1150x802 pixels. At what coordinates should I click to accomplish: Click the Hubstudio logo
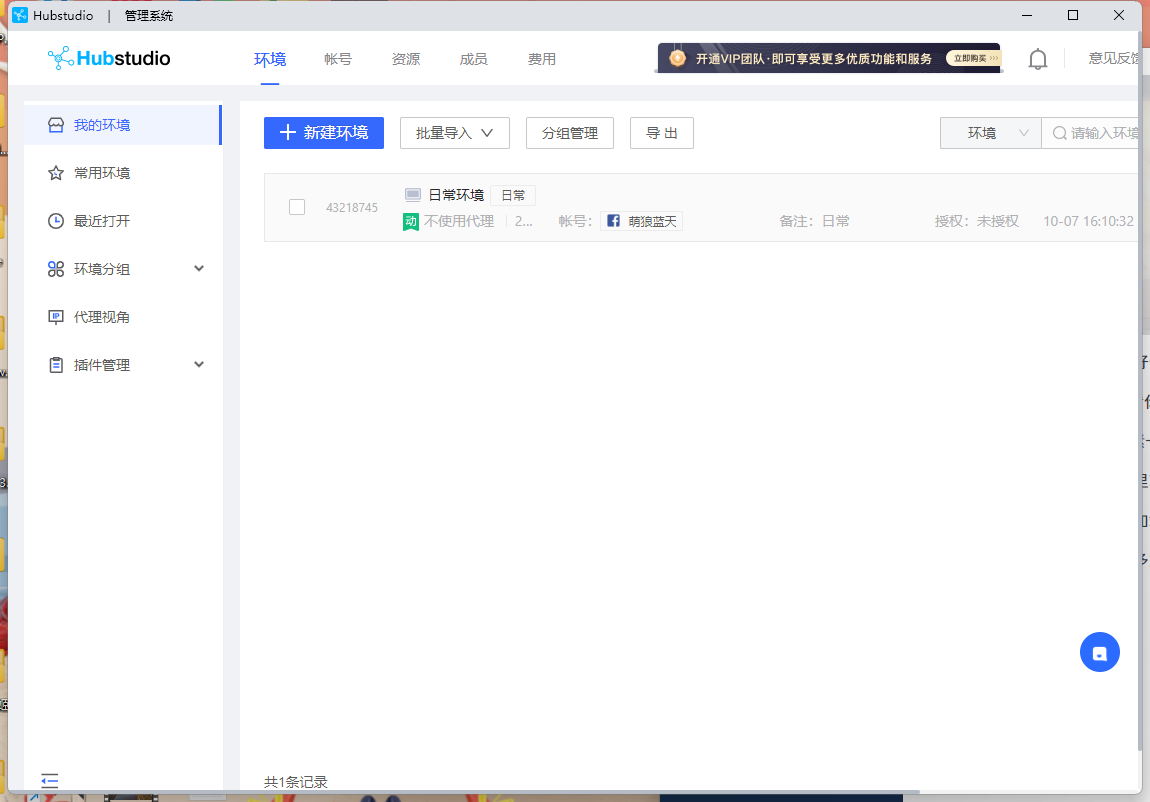108,58
